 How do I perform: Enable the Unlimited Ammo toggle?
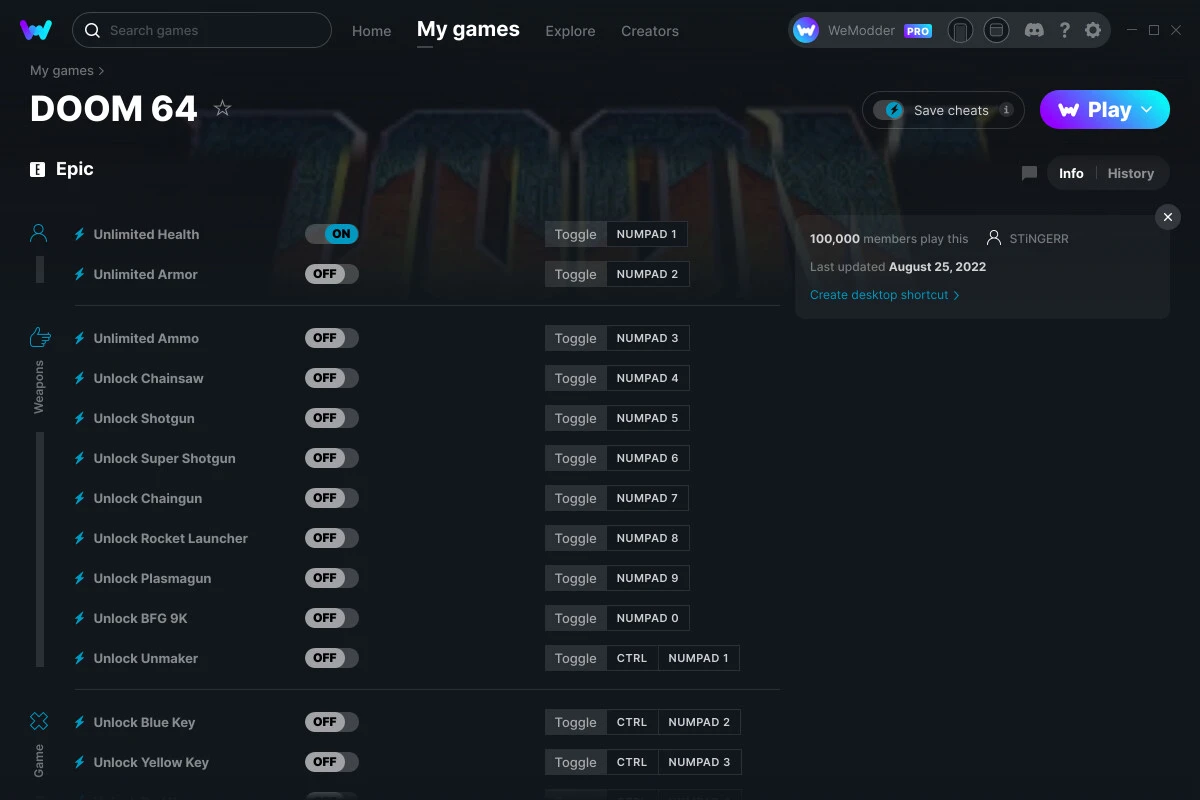(332, 338)
